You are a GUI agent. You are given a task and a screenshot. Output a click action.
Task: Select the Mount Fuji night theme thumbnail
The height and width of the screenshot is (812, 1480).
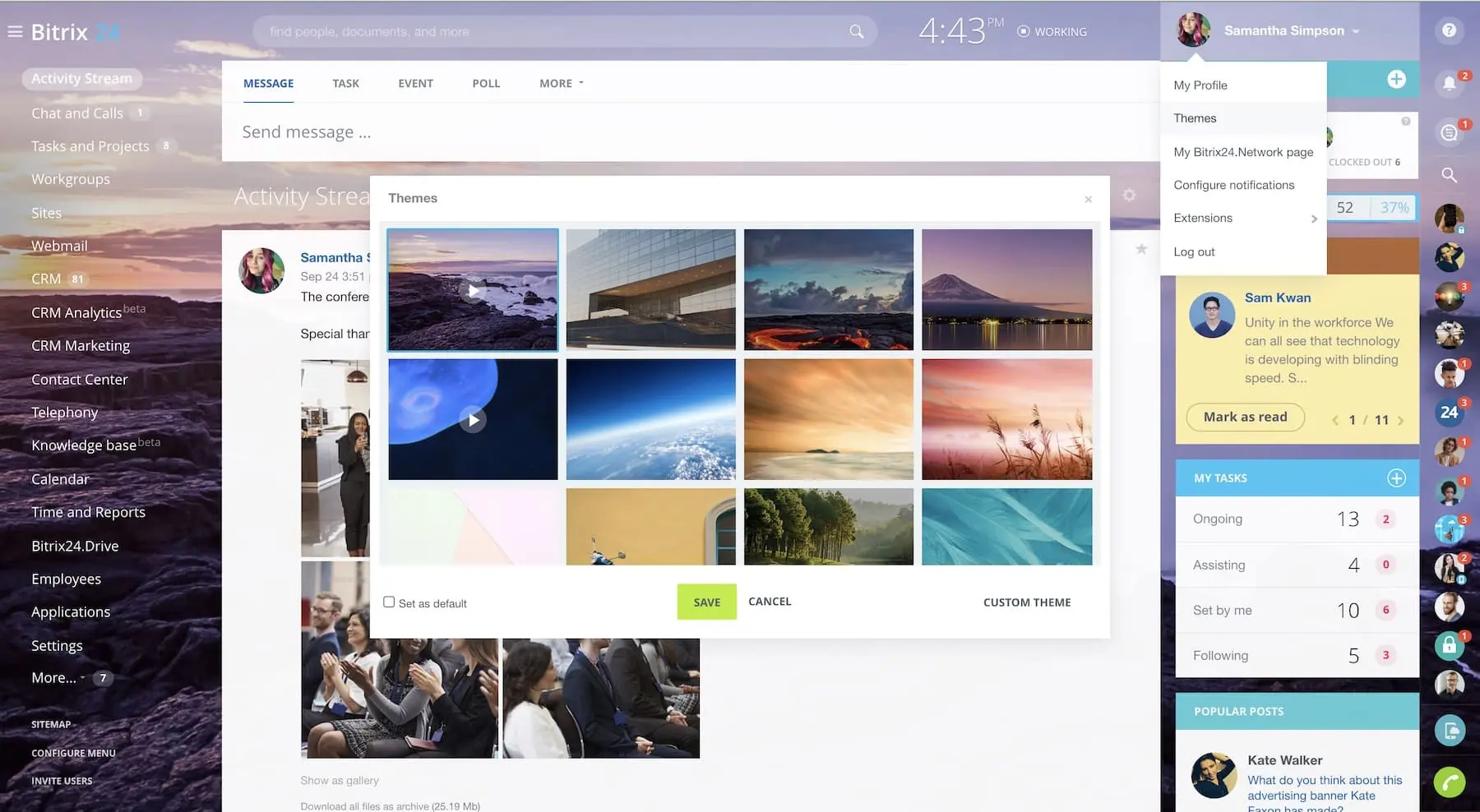(x=1006, y=289)
